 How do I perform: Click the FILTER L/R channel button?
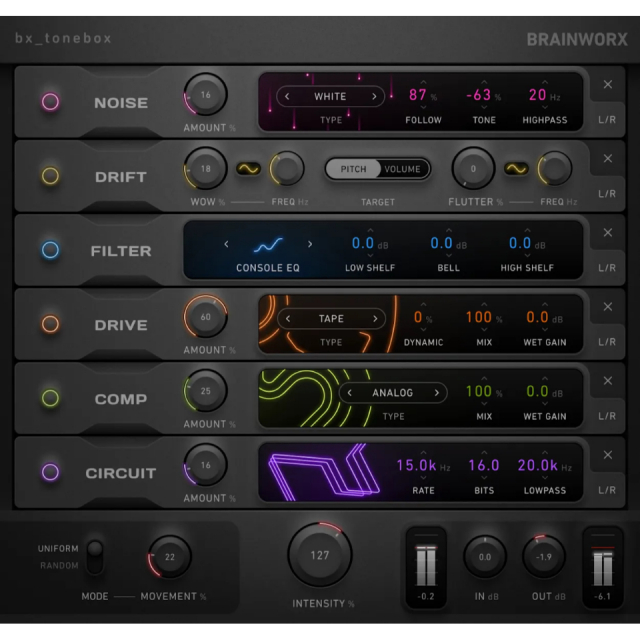tap(607, 268)
